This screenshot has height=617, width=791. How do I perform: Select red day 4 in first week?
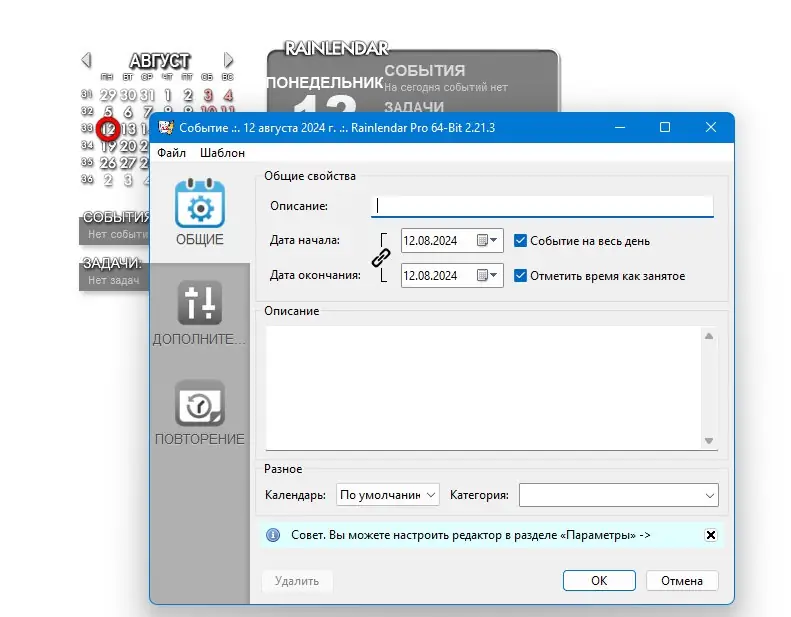[x=228, y=95]
